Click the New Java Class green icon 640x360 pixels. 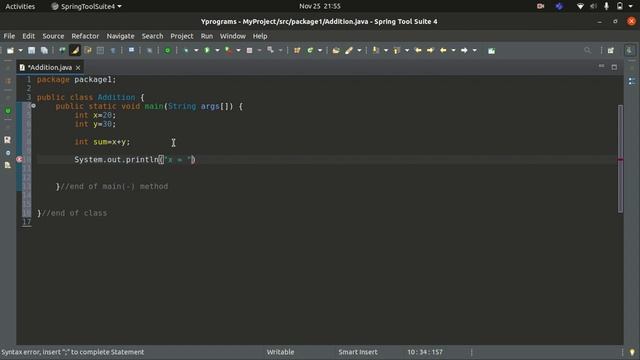310,50
